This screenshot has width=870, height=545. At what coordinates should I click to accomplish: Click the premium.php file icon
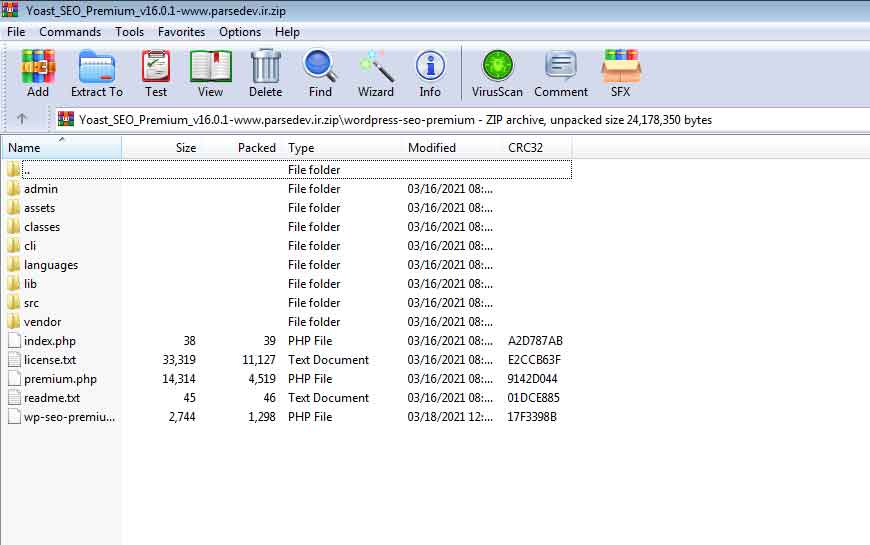[x=14, y=379]
